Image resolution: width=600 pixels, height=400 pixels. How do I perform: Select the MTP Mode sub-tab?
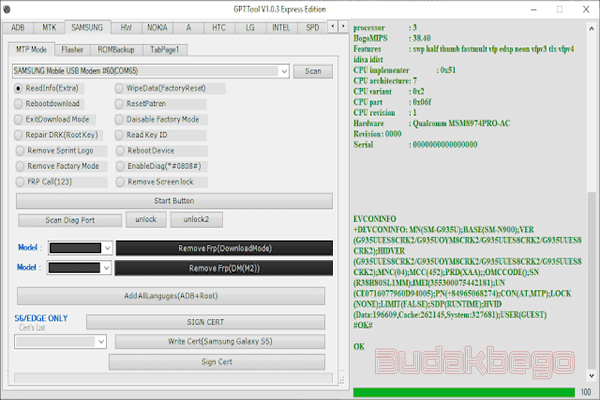click(31, 49)
